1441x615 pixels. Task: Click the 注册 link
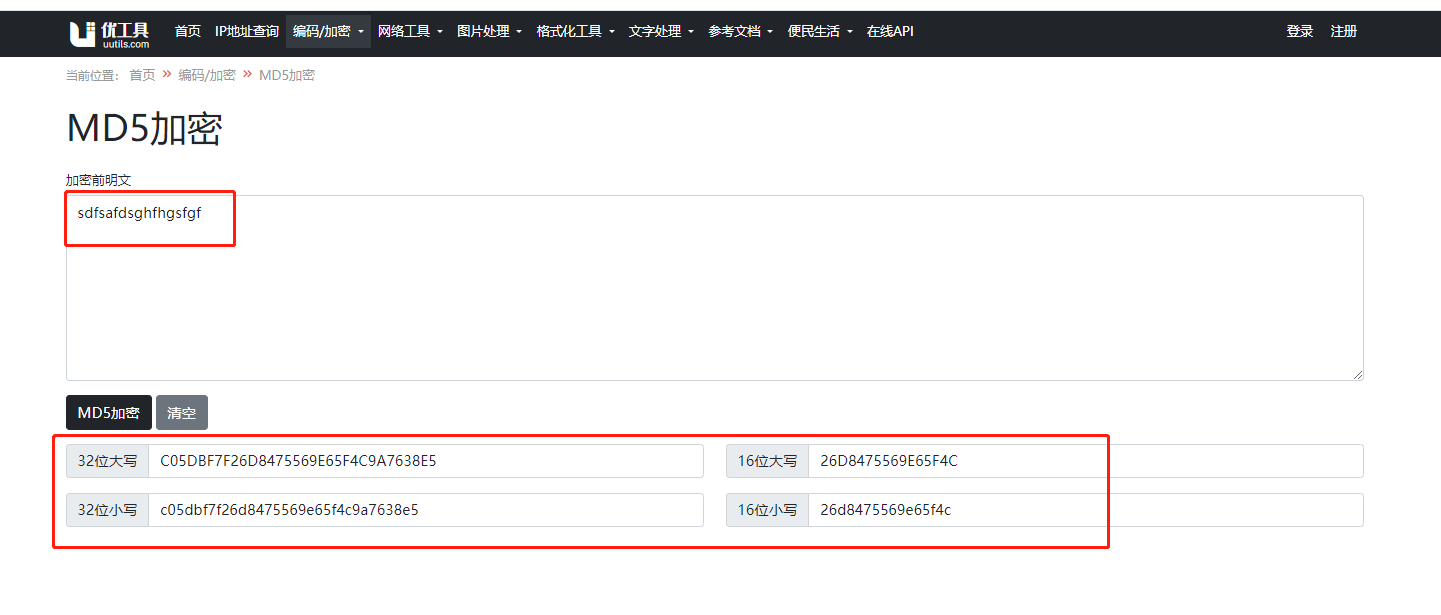point(1343,32)
